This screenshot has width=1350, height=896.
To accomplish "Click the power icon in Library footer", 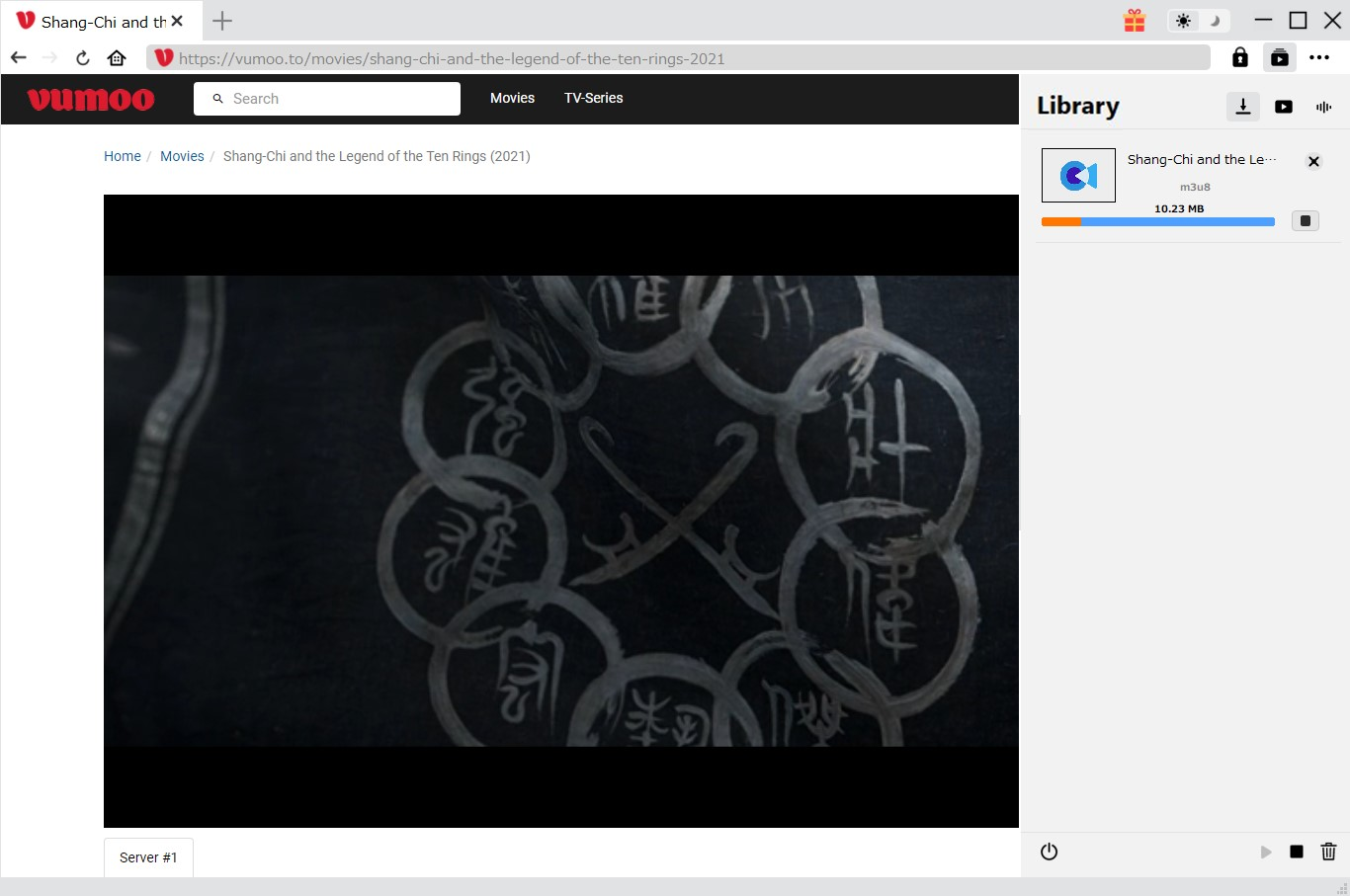I will (1050, 852).
